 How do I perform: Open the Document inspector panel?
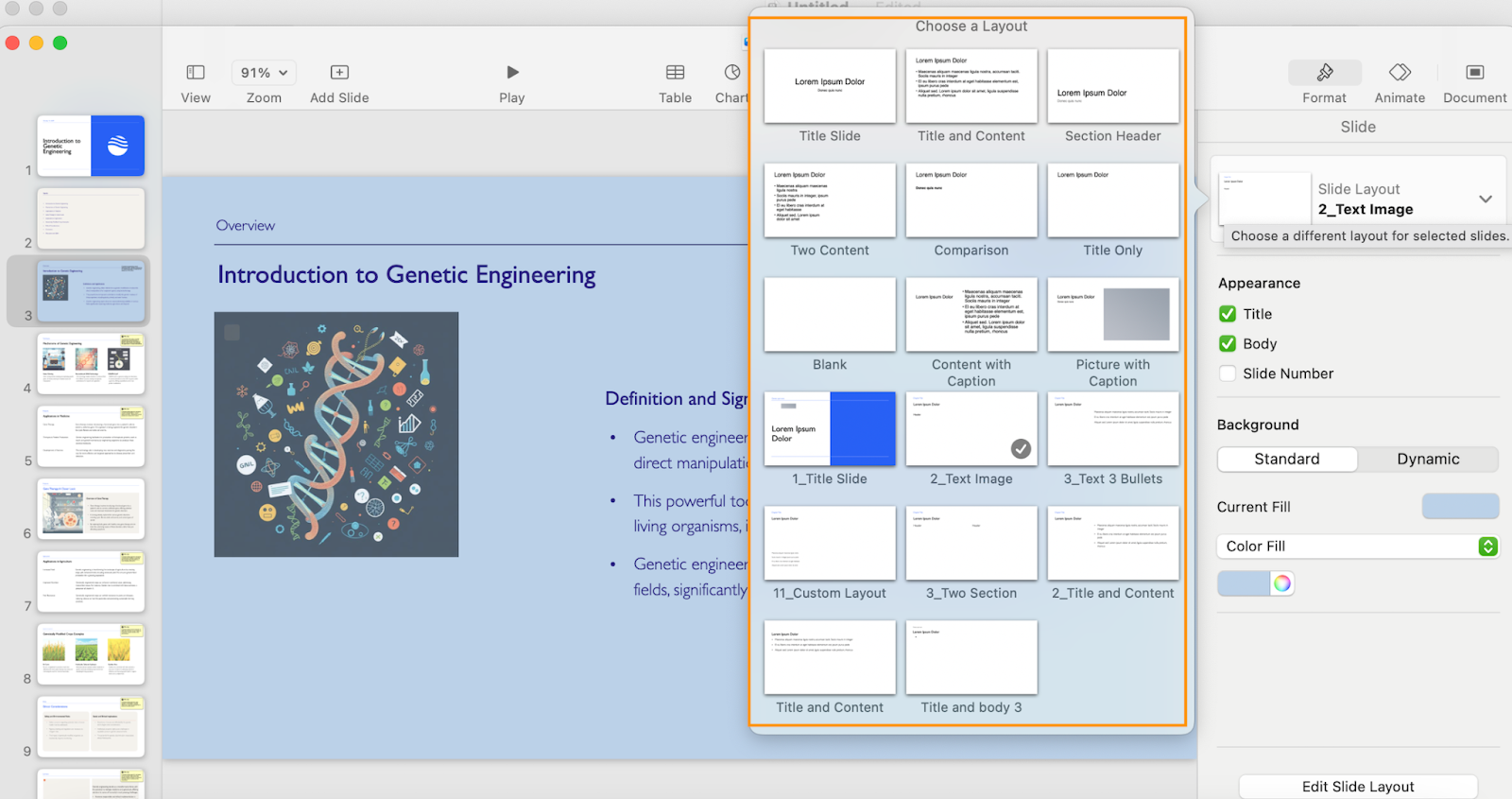point(1474,73)
